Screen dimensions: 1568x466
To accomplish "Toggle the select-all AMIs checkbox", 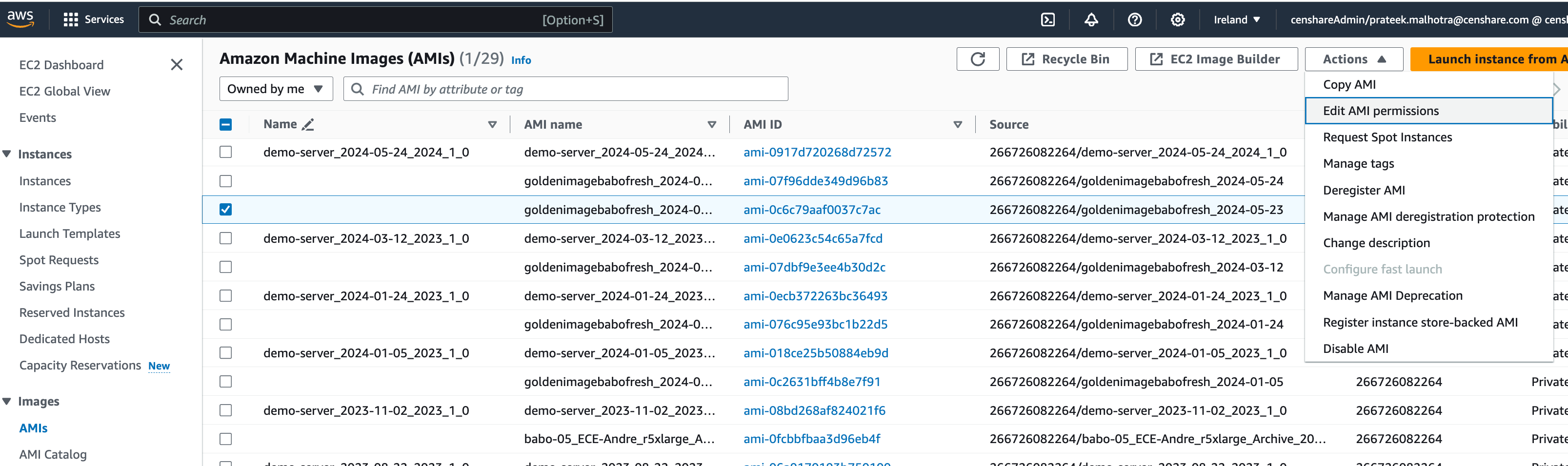I will 225,124.
